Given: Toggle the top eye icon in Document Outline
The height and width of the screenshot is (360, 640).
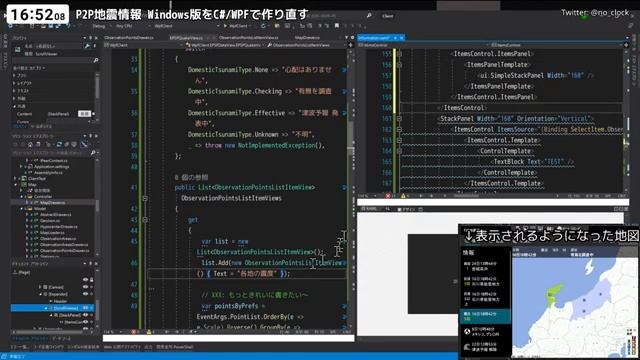Looking at the screenshot, I should pos(86,280).
